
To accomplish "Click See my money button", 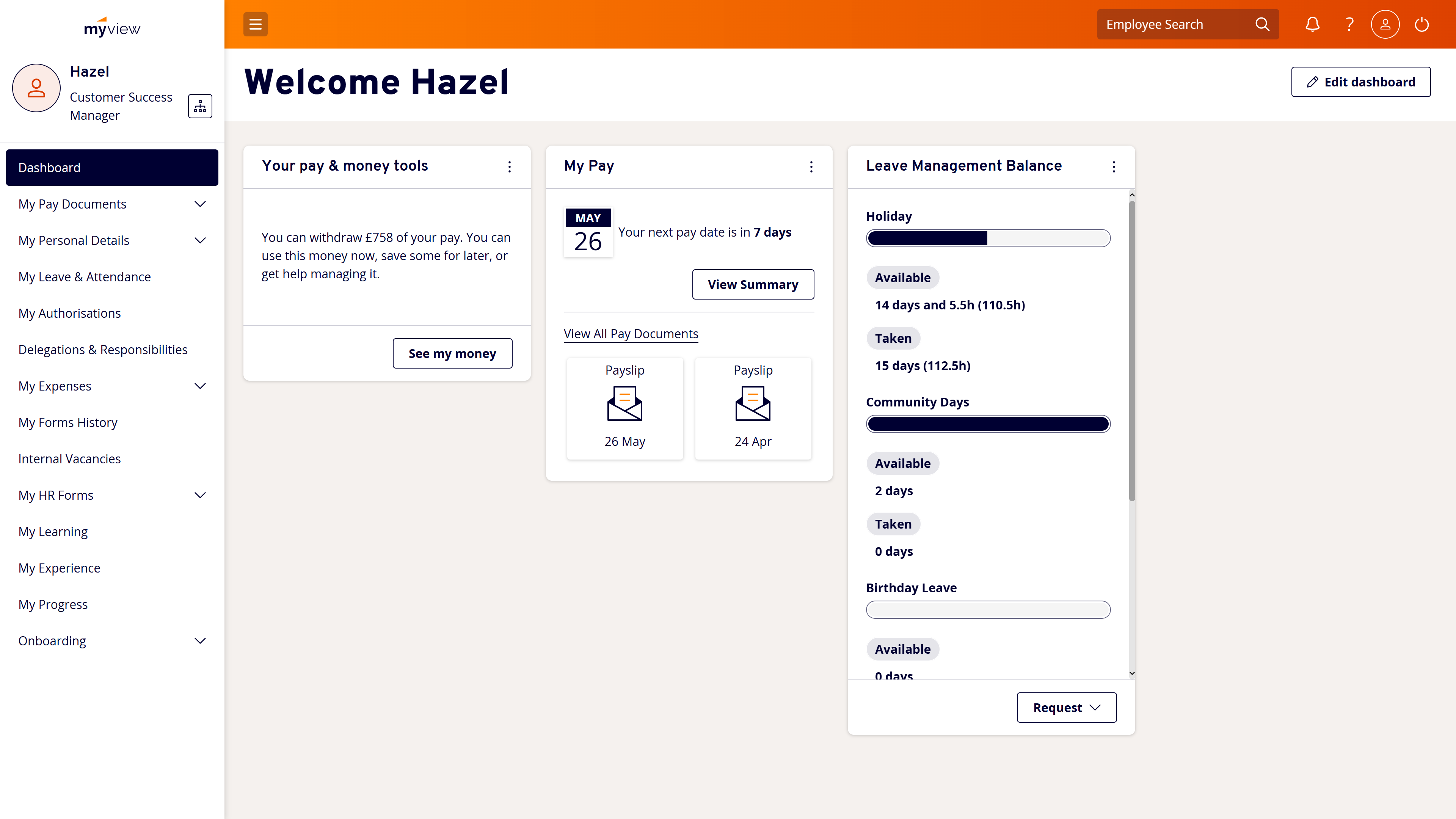I will [x=452, y=353].
